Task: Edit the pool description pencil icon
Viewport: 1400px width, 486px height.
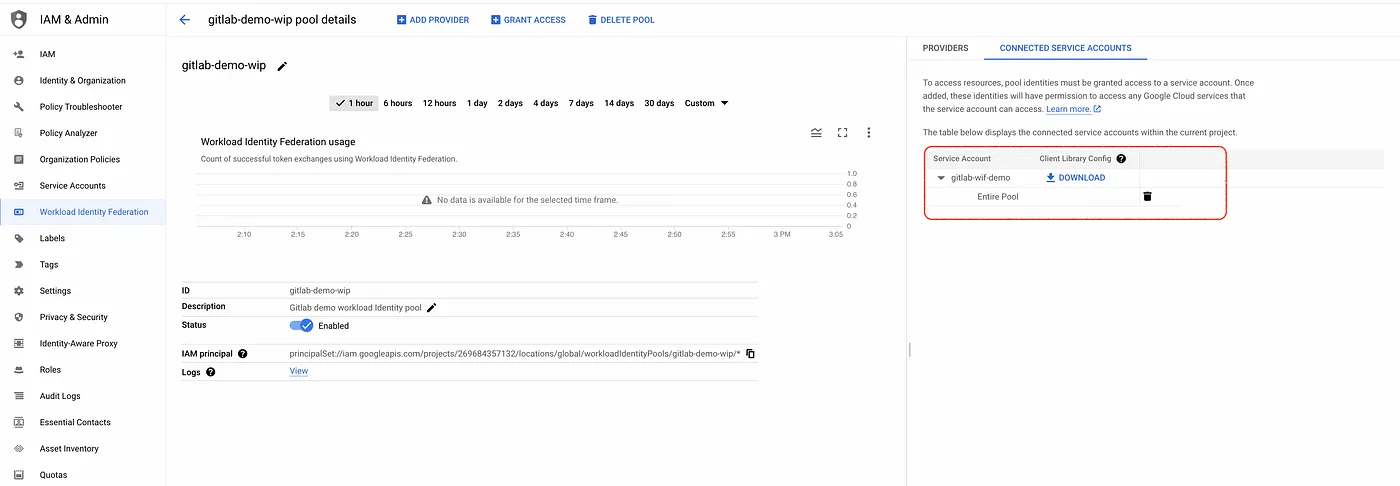Action: point(432,308)
